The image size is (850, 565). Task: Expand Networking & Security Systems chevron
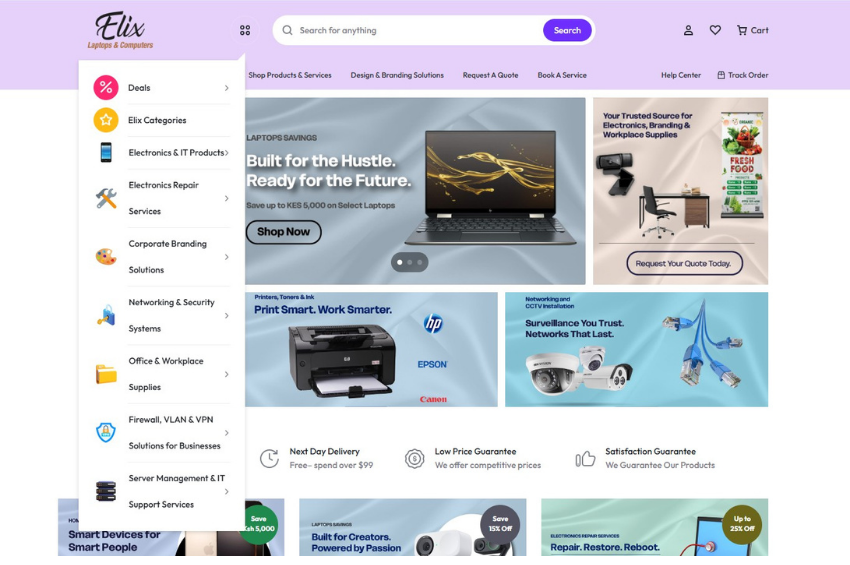(x=226, y=315)
